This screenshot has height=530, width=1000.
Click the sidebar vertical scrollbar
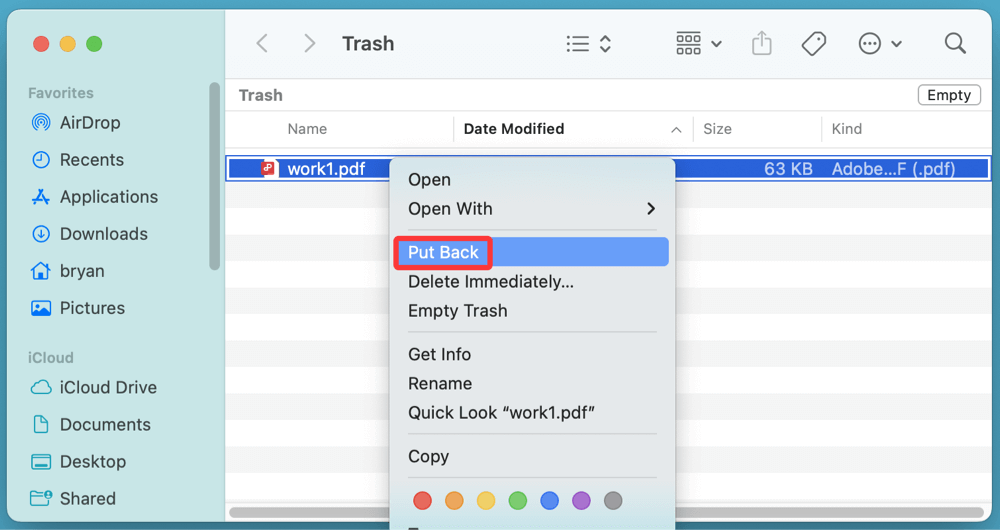point(214,176)
